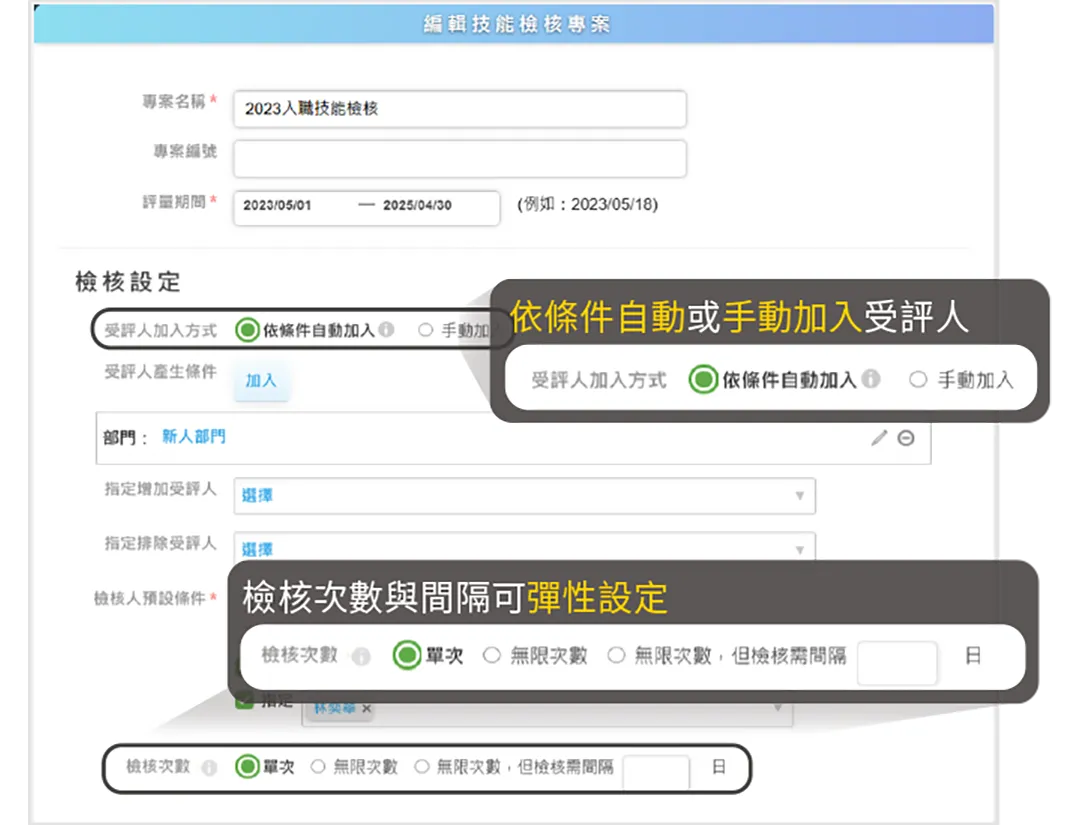Click the info icon inside the 受評人加入方式 callout

click(x=871, y=378)
